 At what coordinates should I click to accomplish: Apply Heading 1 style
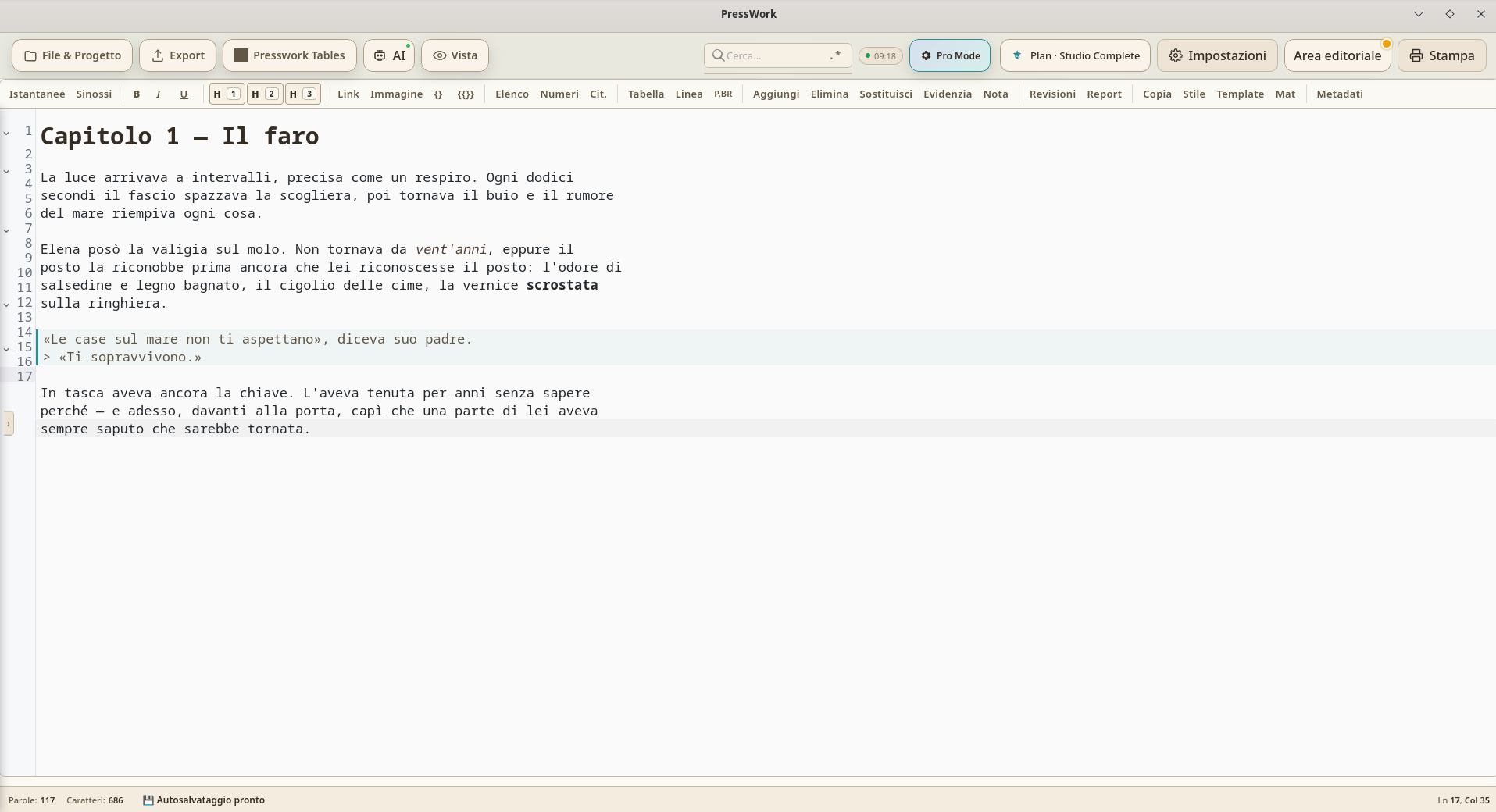(227, 94)
